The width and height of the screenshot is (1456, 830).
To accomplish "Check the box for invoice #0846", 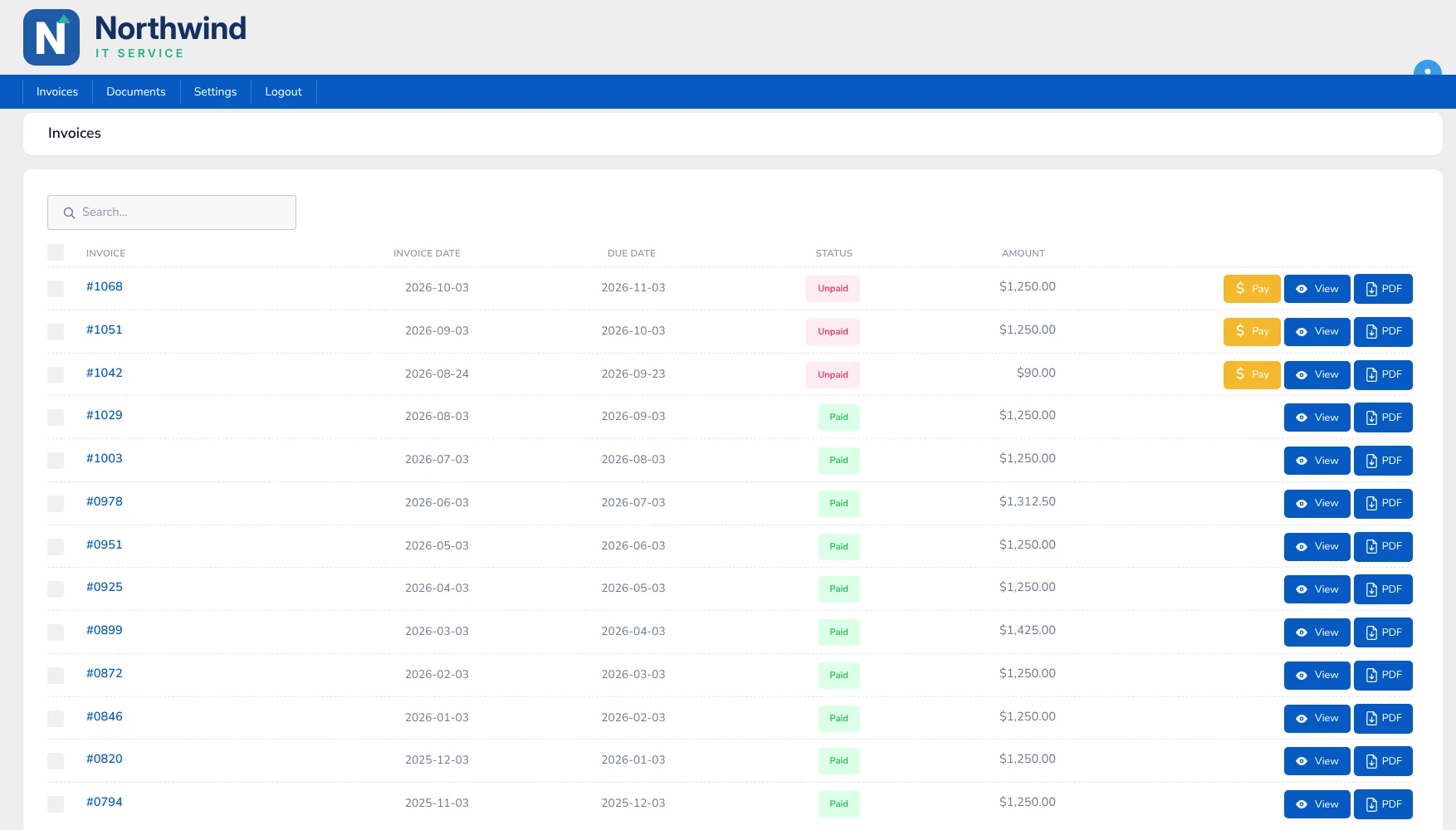I will click(x=56, y=719).
